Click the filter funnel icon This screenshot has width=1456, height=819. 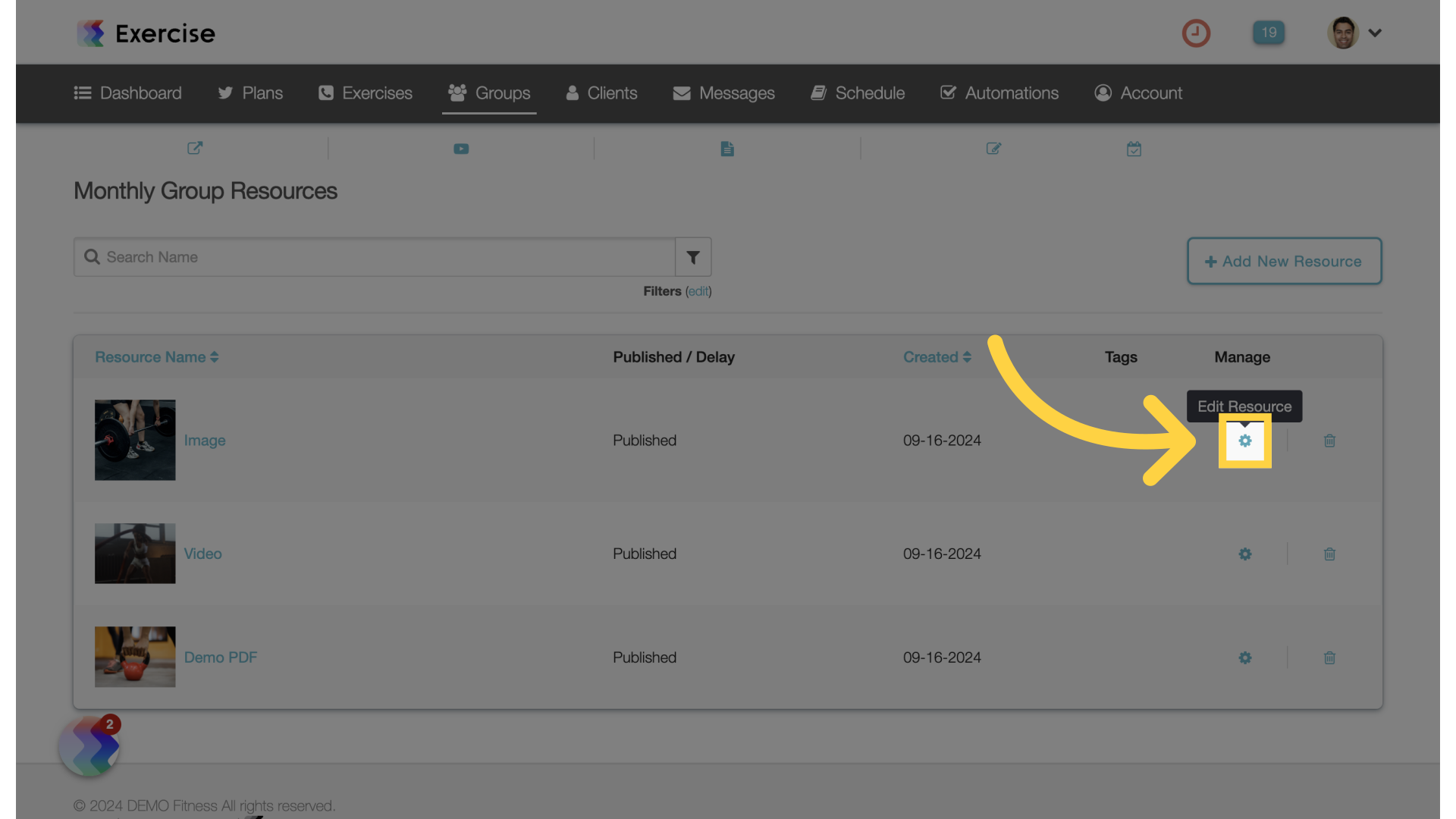(x=693, y=257)
